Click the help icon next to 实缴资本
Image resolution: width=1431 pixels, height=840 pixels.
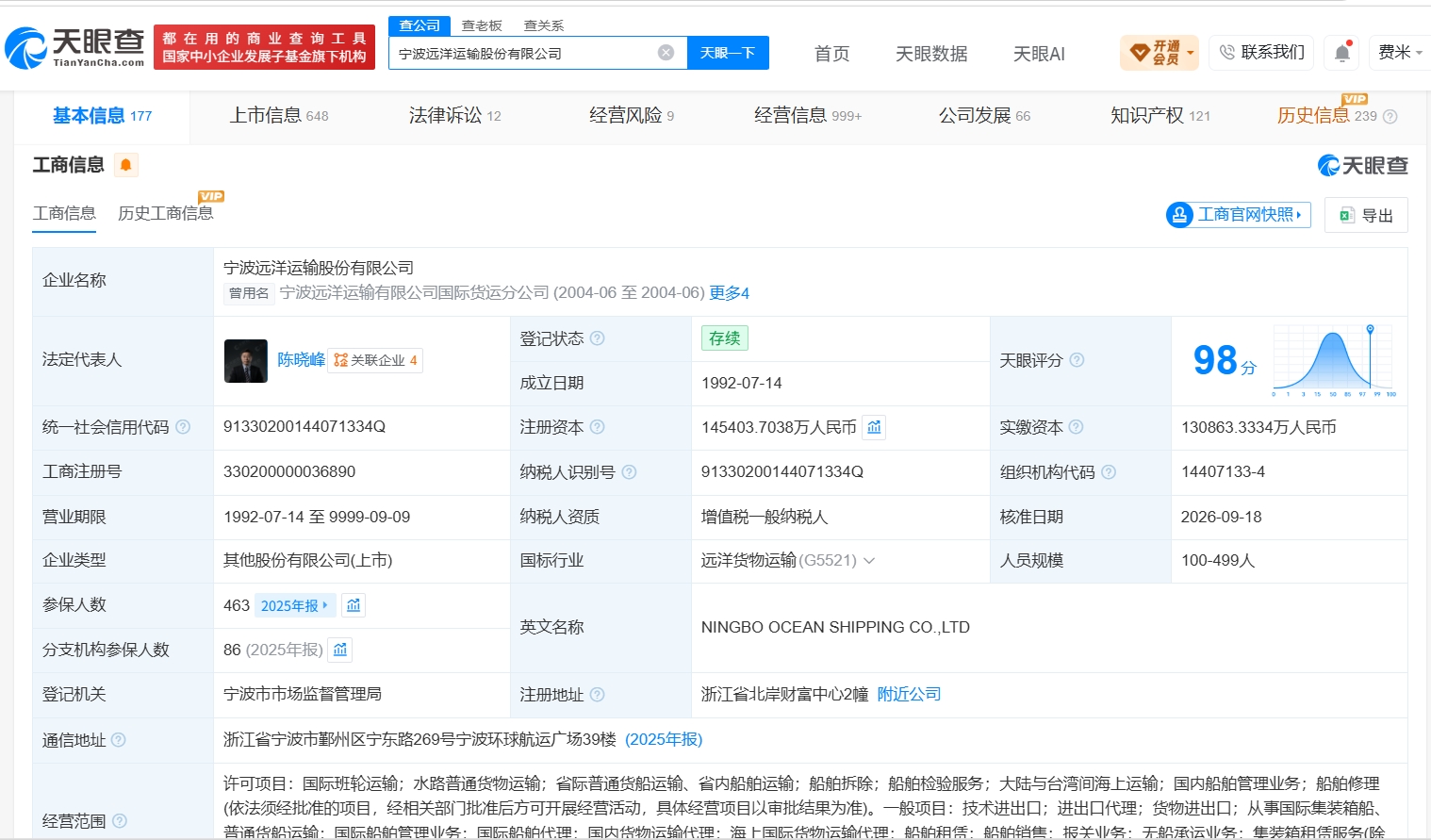1076,427
